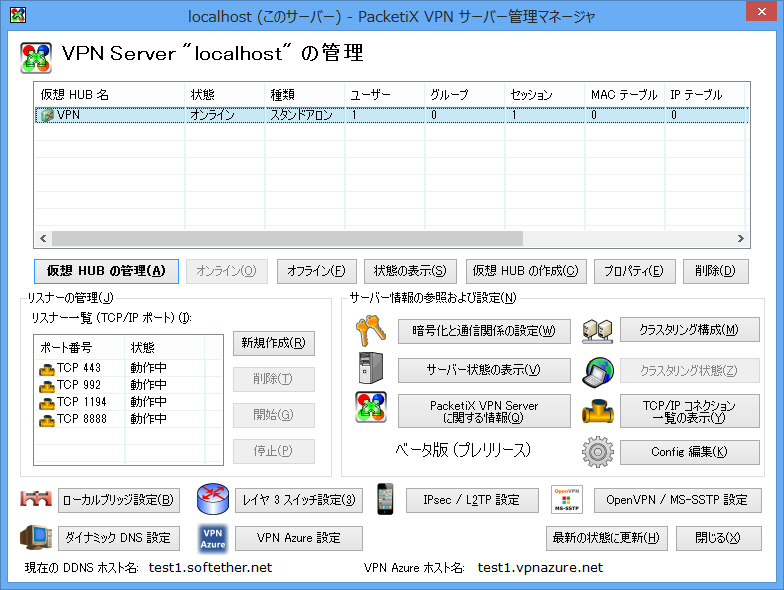784x590 pixels.
Task: Click TCP/IP コネクション一覧の表示(Y) button
Action: [690, 411]
